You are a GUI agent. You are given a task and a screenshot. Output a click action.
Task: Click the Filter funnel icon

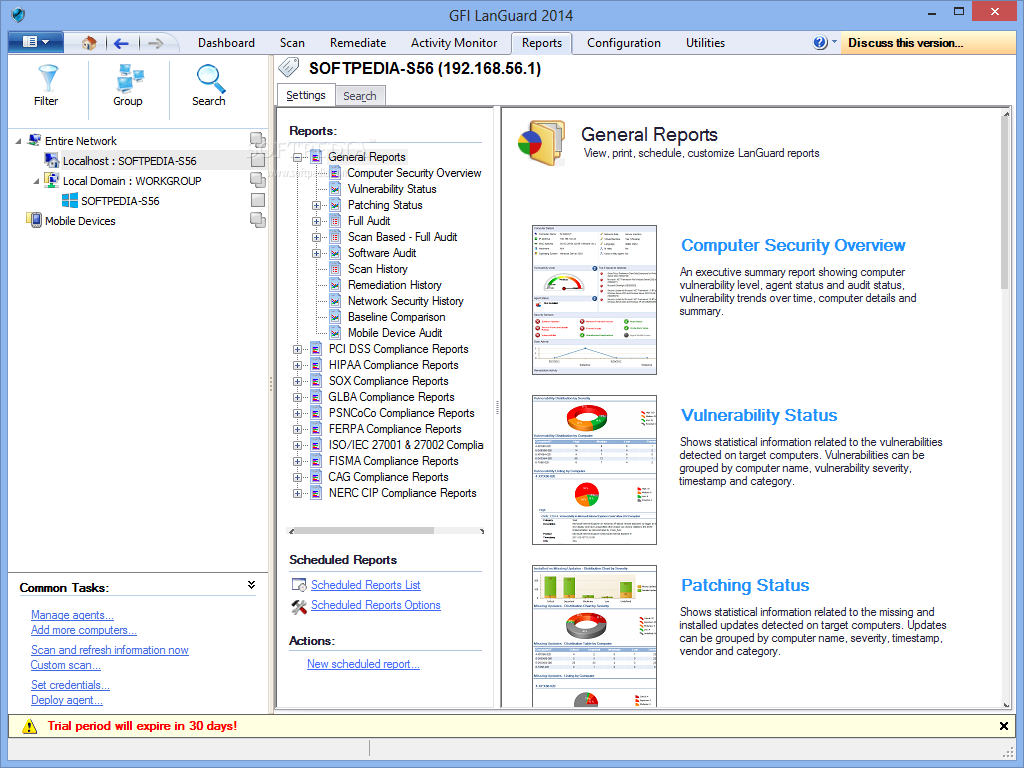(48, 78)
